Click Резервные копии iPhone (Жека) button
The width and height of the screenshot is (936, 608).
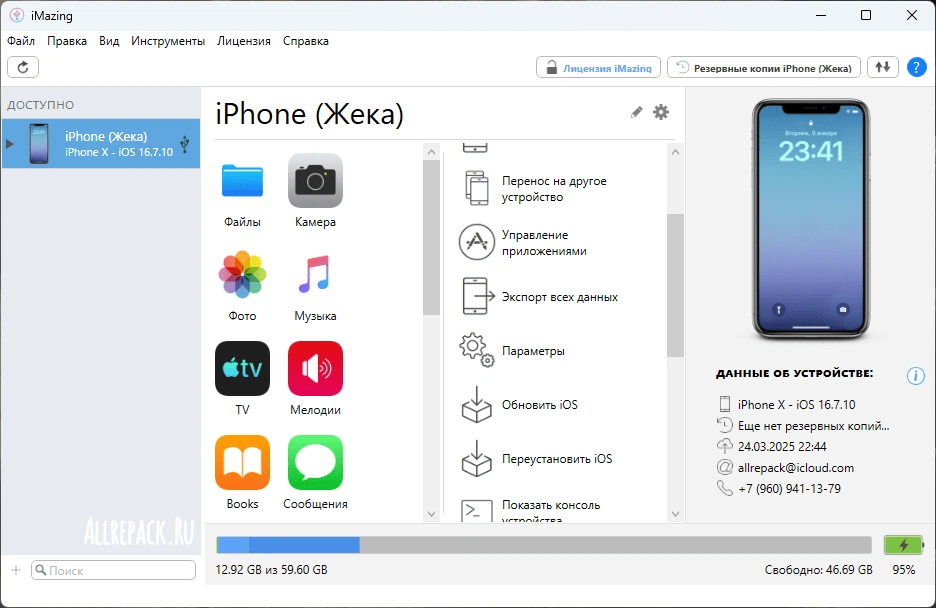point(763,67)
